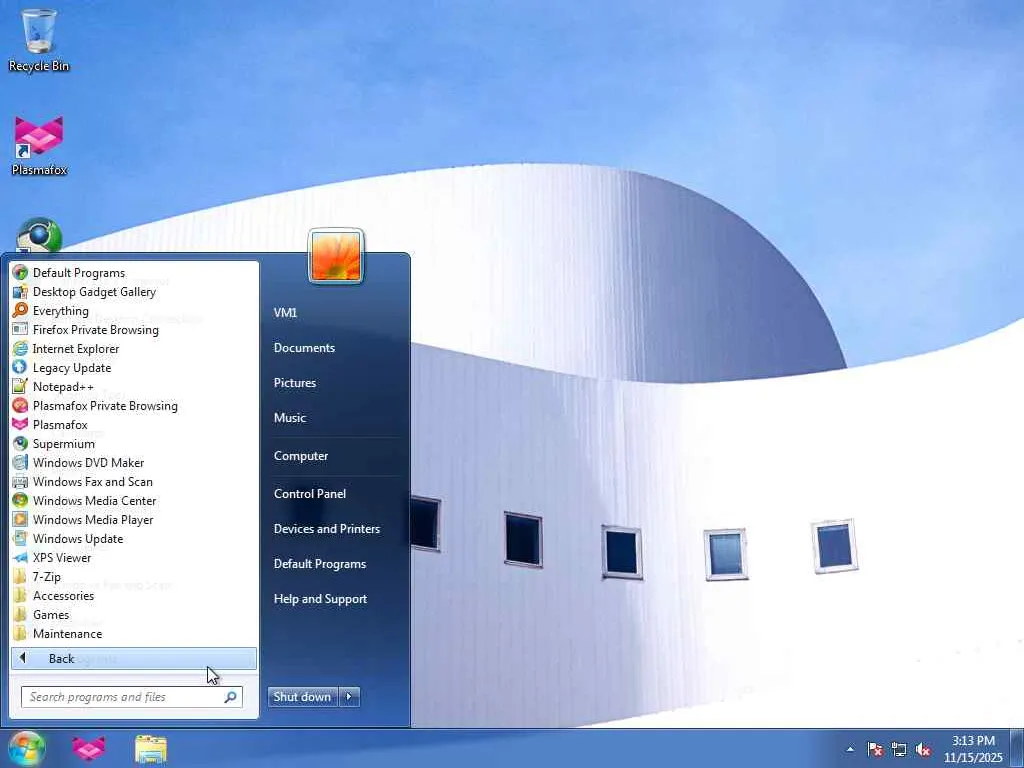The width and height of the screenshot is (1024, 768).
Task: Open Default Programs in right pane
Action: point(320,564)
